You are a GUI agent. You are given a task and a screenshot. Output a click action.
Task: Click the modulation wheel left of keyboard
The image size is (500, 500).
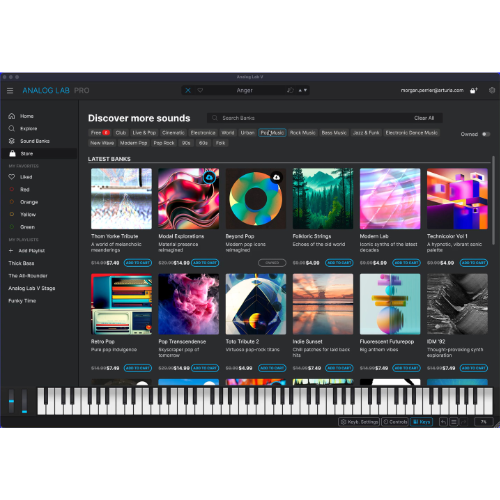(24, 402)
